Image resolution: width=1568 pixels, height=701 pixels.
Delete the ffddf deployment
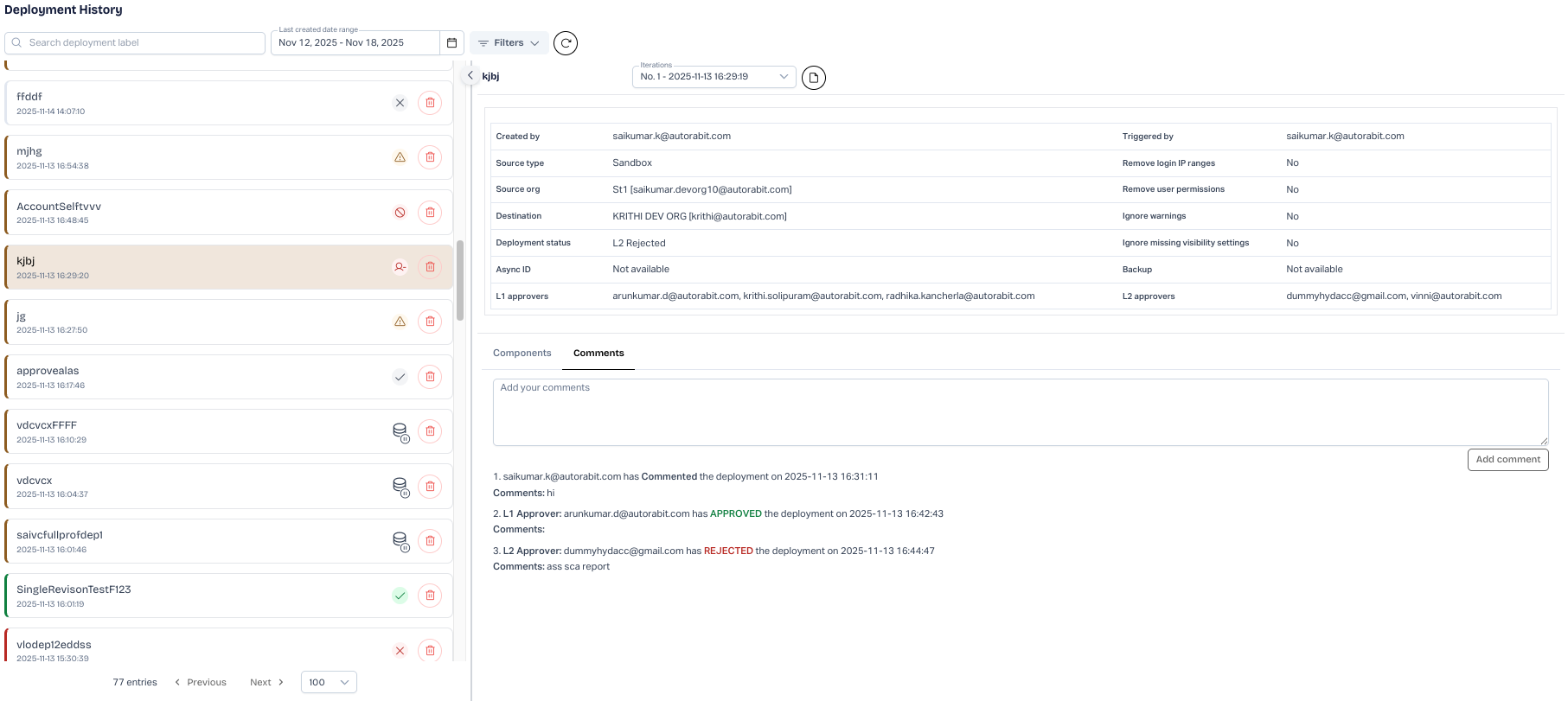(x=430, y=103)
